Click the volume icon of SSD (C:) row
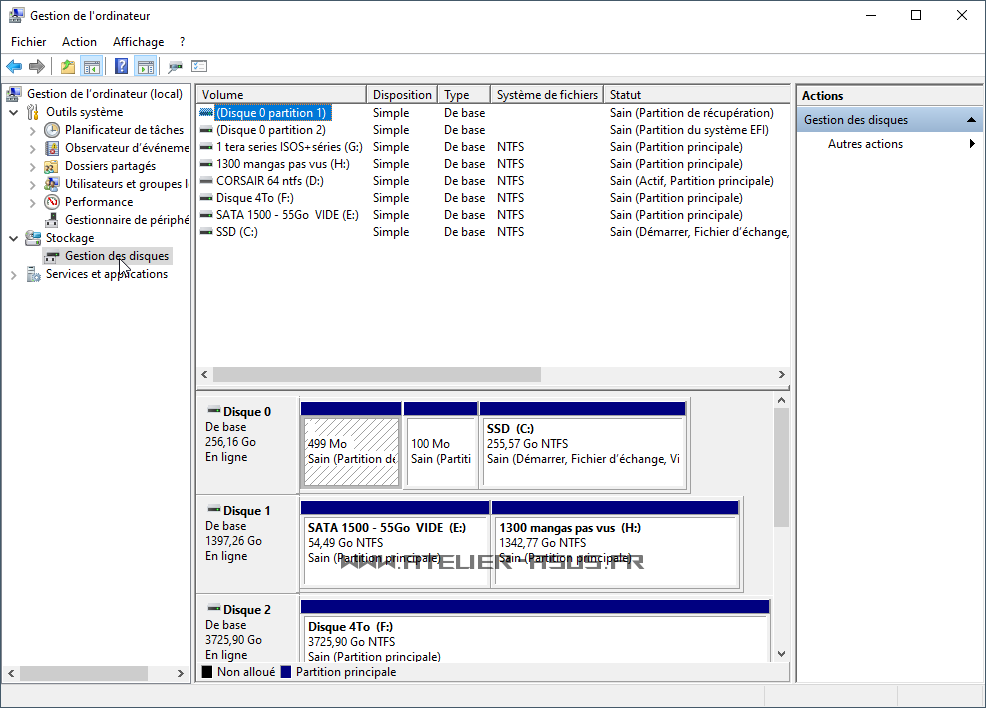 pos(206,232)
